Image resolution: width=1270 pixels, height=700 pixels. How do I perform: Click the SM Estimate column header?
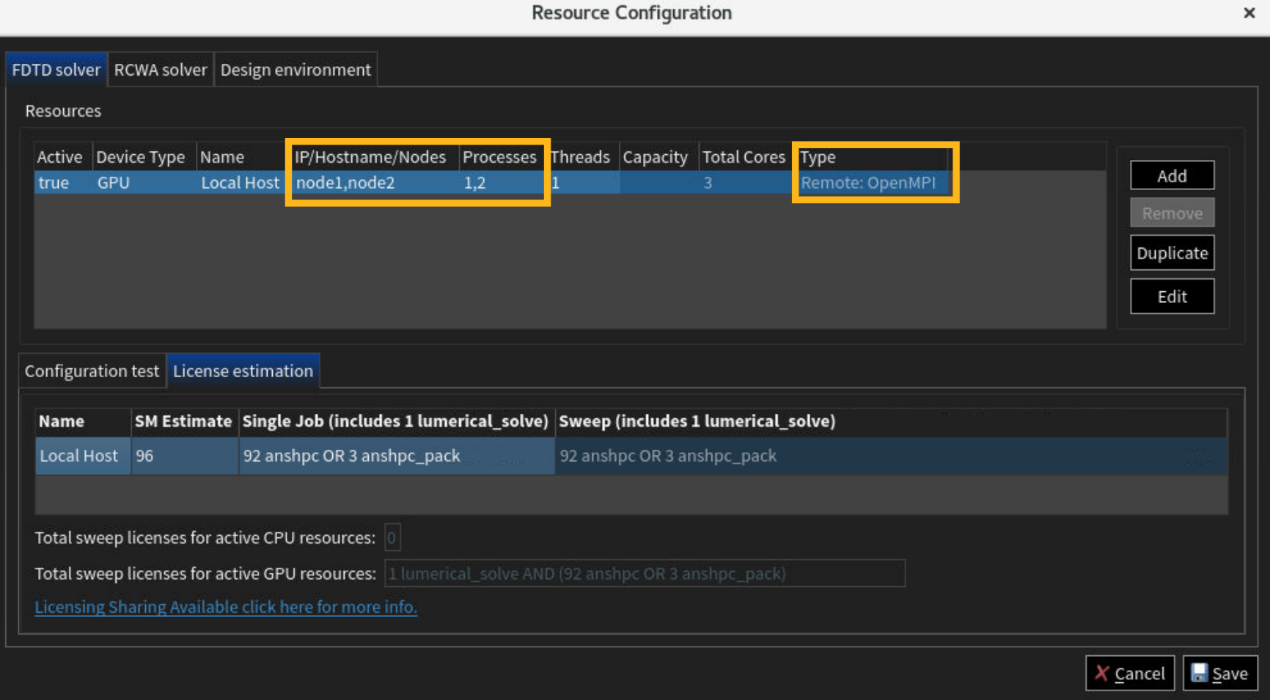[184, 422]
